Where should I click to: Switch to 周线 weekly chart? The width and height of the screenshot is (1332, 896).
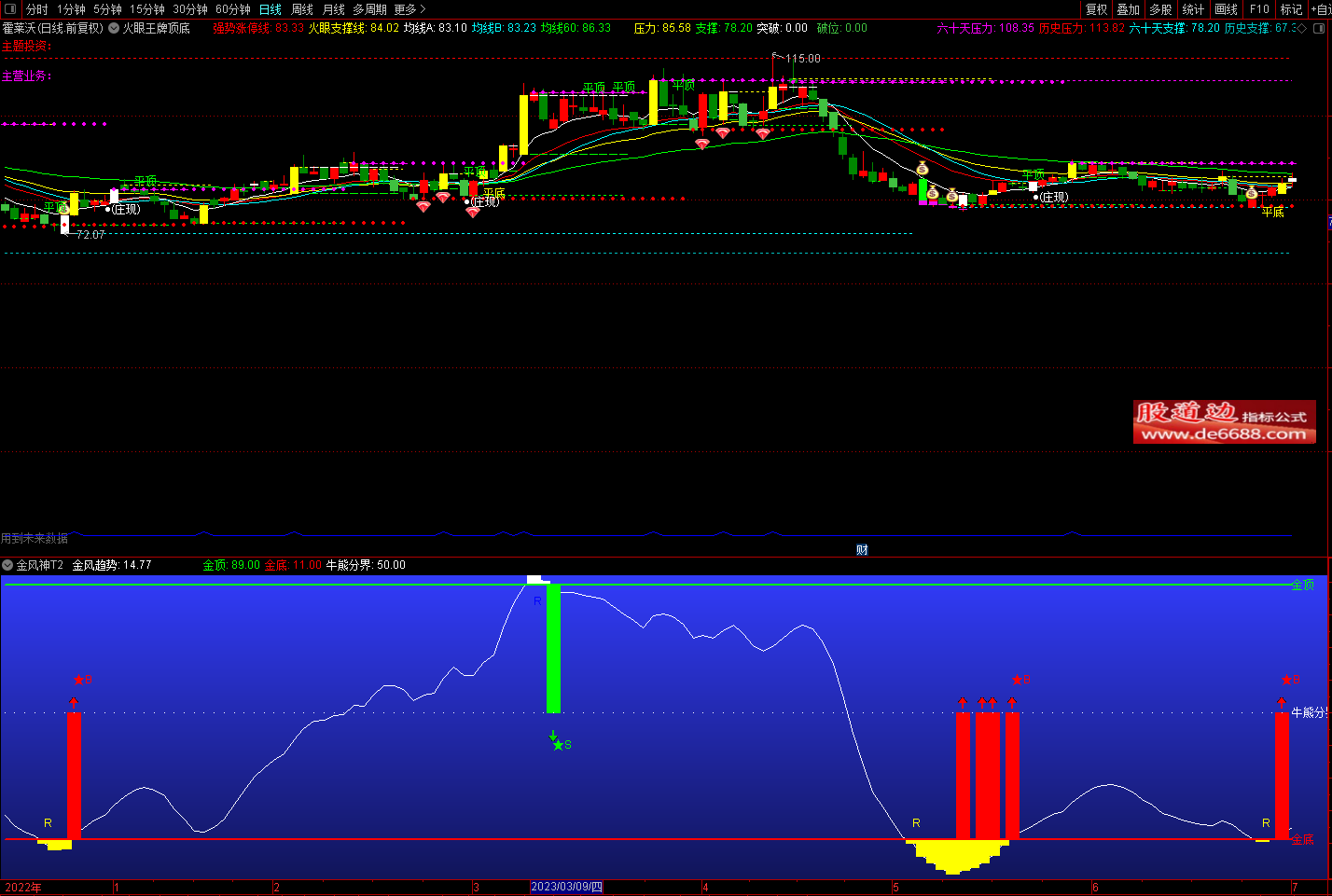302,9
